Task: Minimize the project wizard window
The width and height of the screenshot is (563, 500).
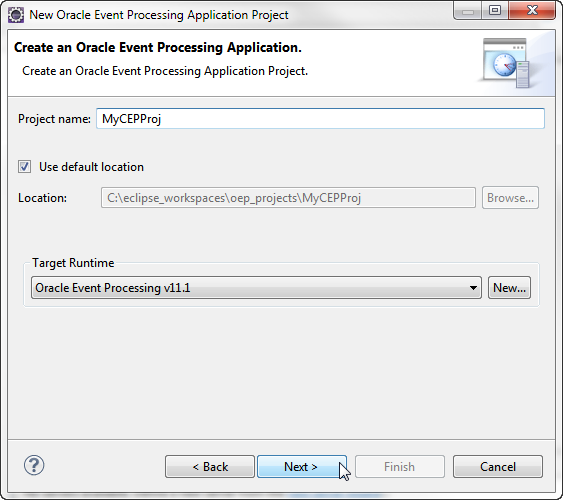Action: pyautogui.click(x=467, y=11)
